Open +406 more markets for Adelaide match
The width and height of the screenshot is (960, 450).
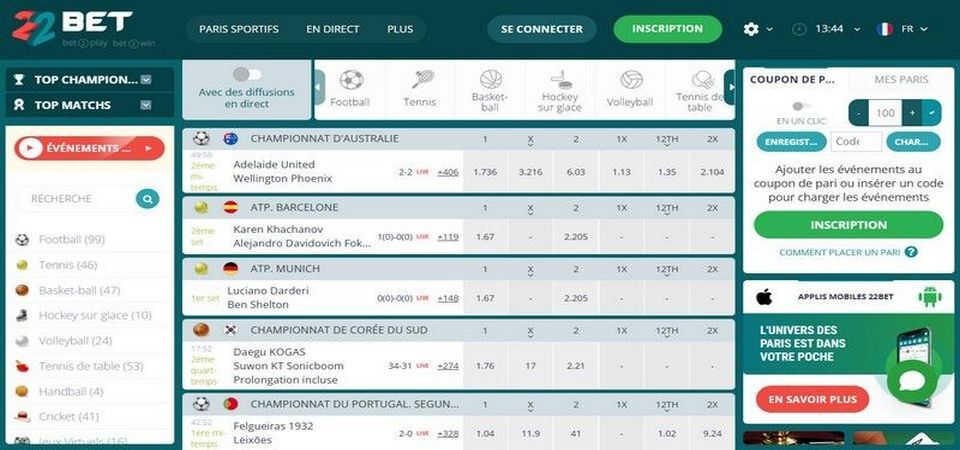pos(448,172)
